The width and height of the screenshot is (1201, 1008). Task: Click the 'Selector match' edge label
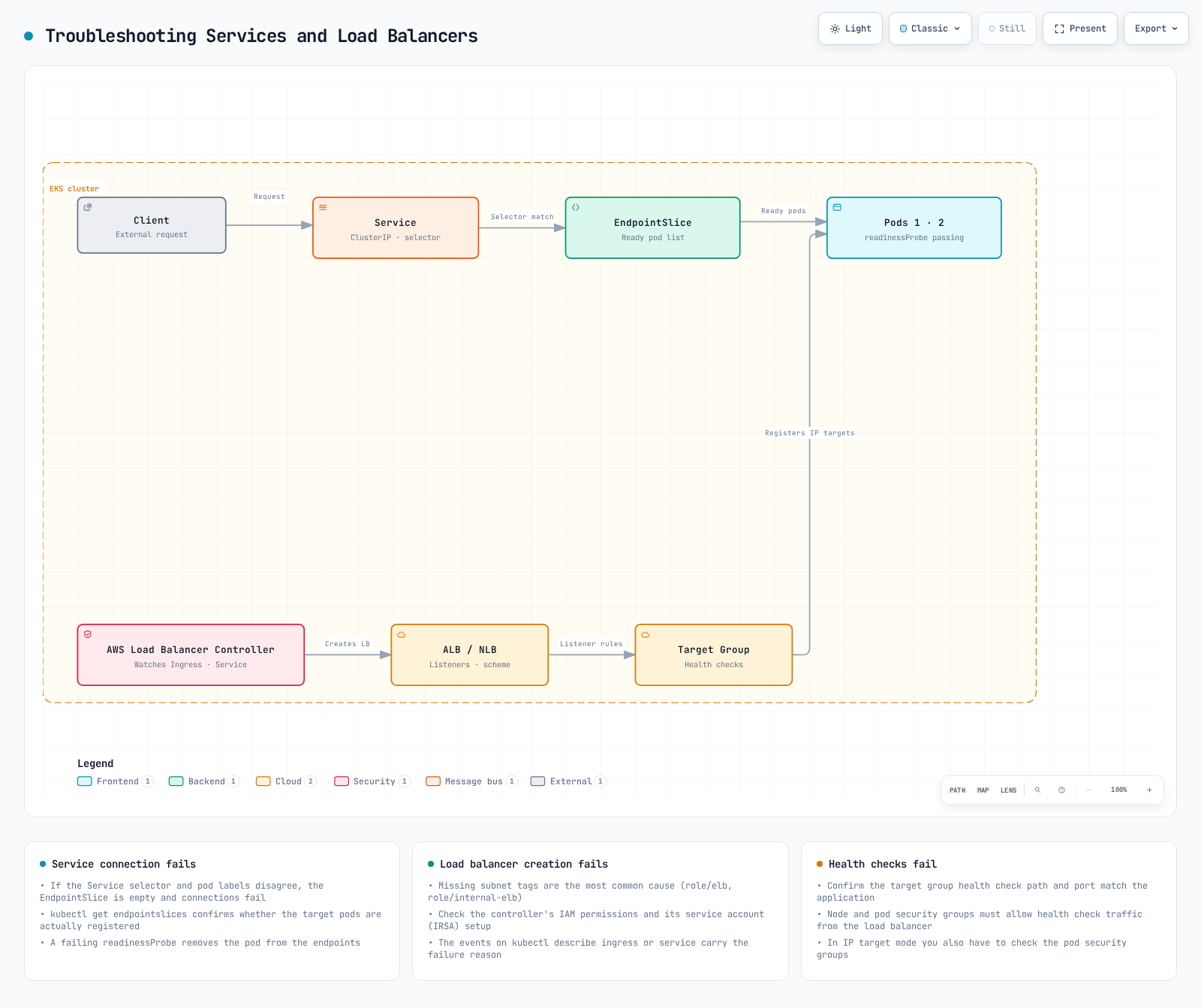522,217
